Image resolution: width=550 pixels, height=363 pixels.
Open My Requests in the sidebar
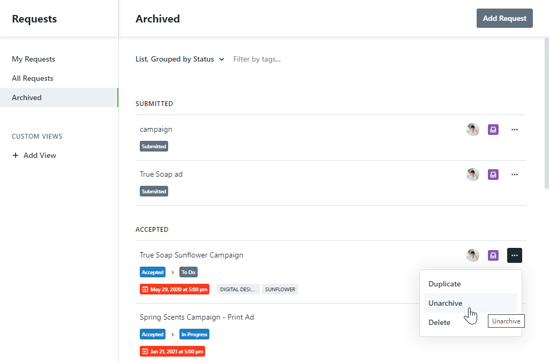33,59
